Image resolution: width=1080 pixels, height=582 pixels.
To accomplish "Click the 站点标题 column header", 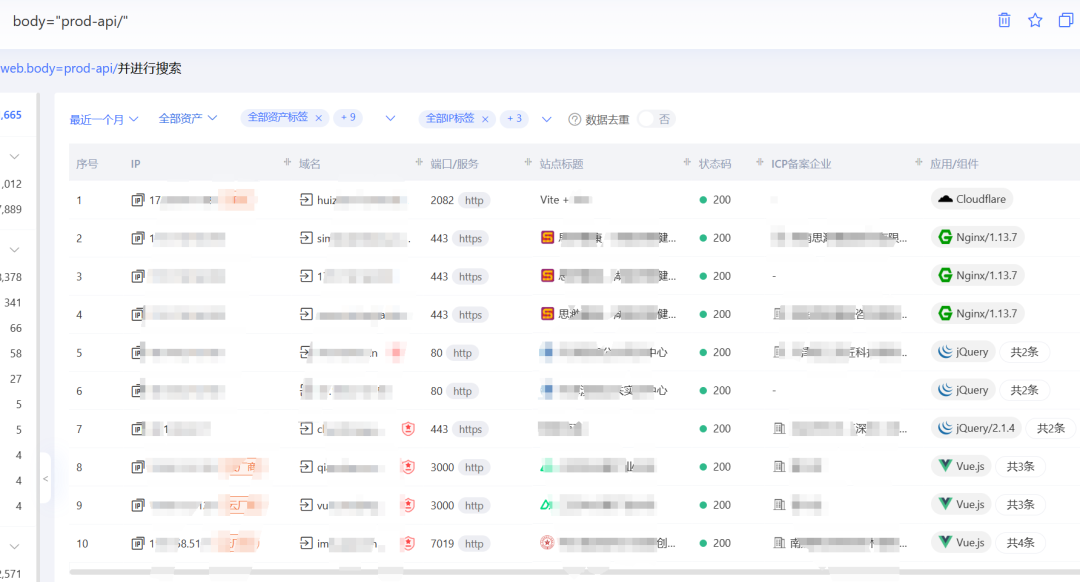I will (561, 164).
